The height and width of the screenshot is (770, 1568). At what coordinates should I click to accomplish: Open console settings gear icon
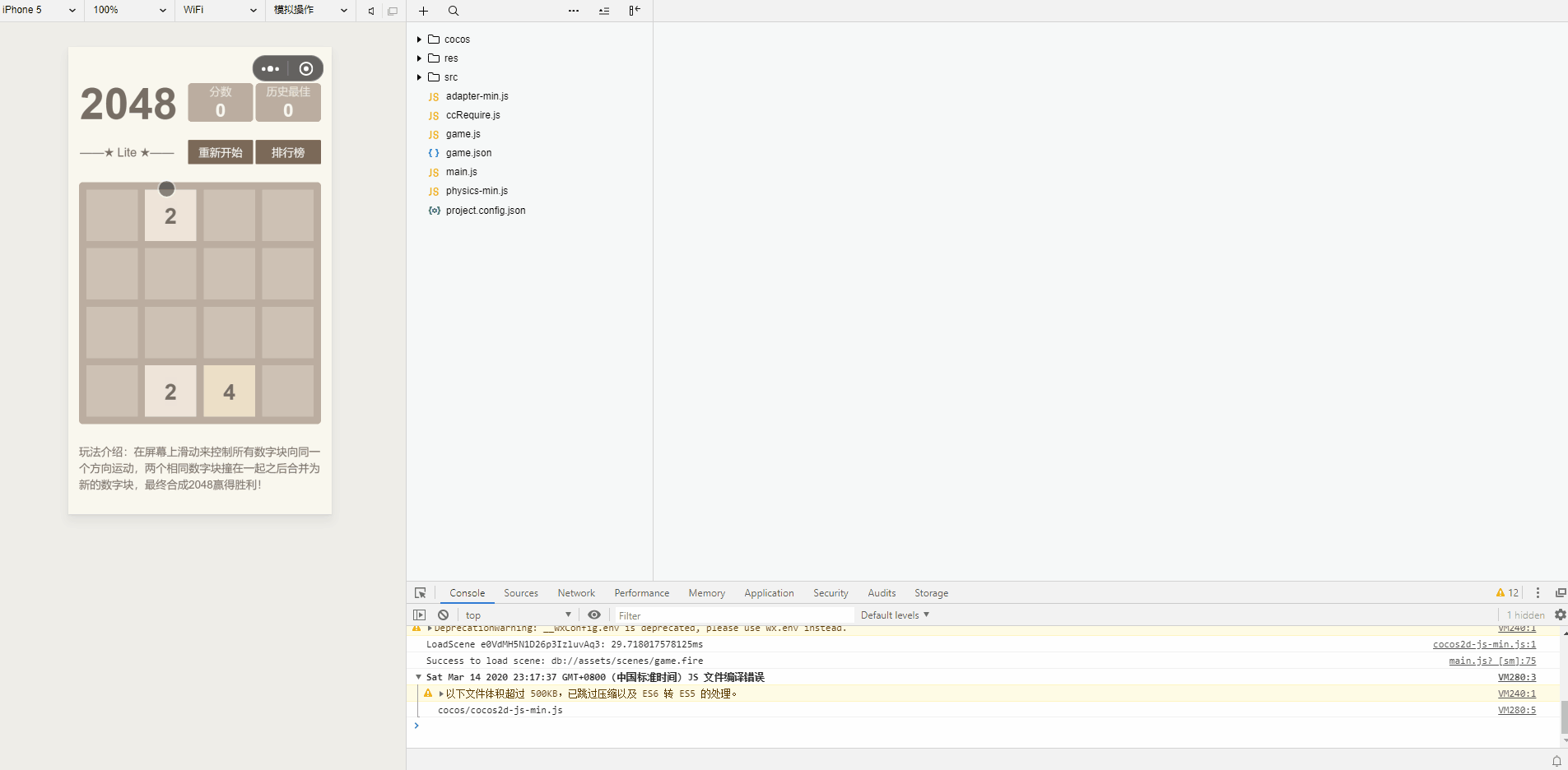click(1560, 615)
